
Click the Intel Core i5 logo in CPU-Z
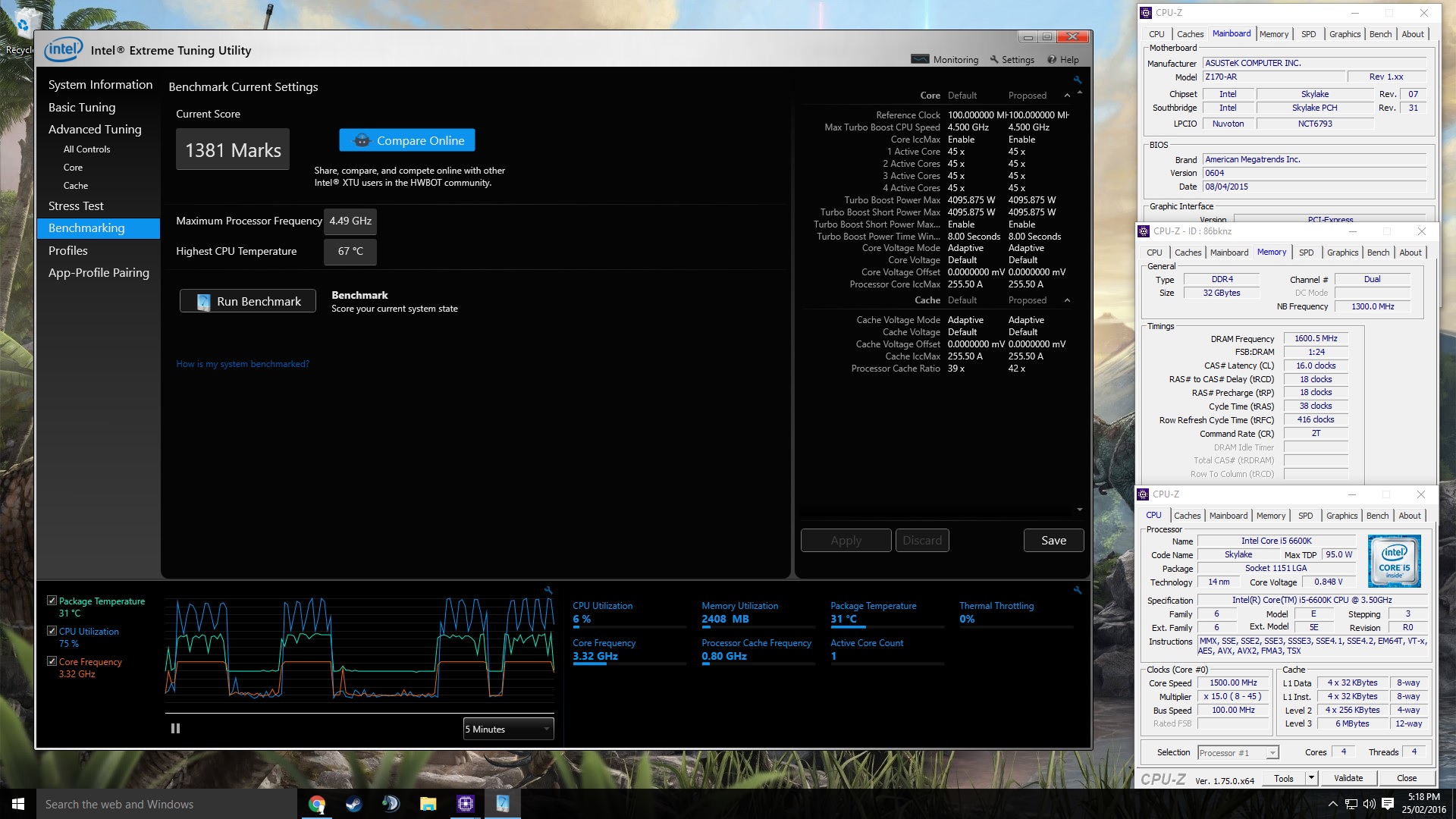(1394, 561)
